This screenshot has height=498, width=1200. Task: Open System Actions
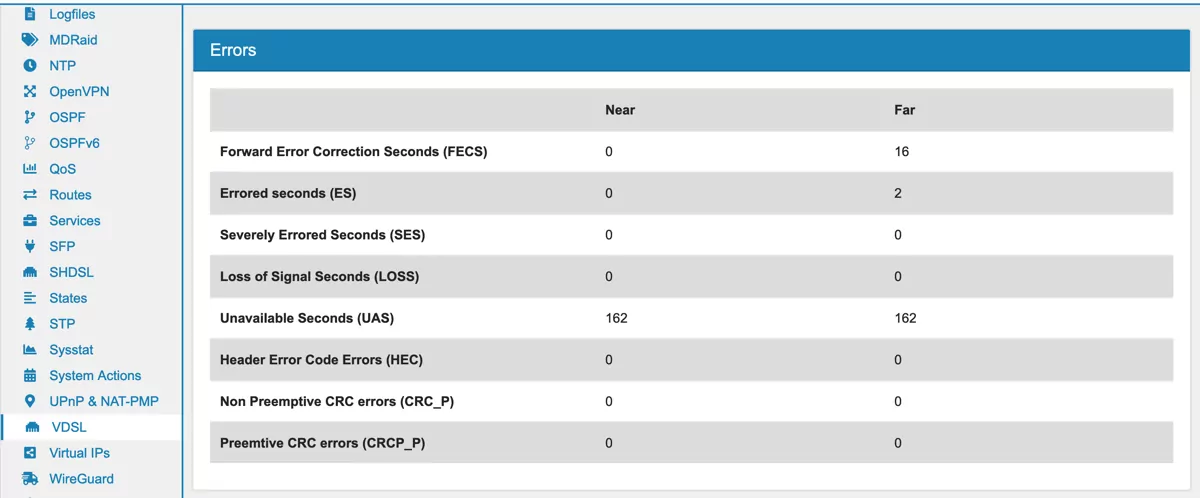coord(95,376)
